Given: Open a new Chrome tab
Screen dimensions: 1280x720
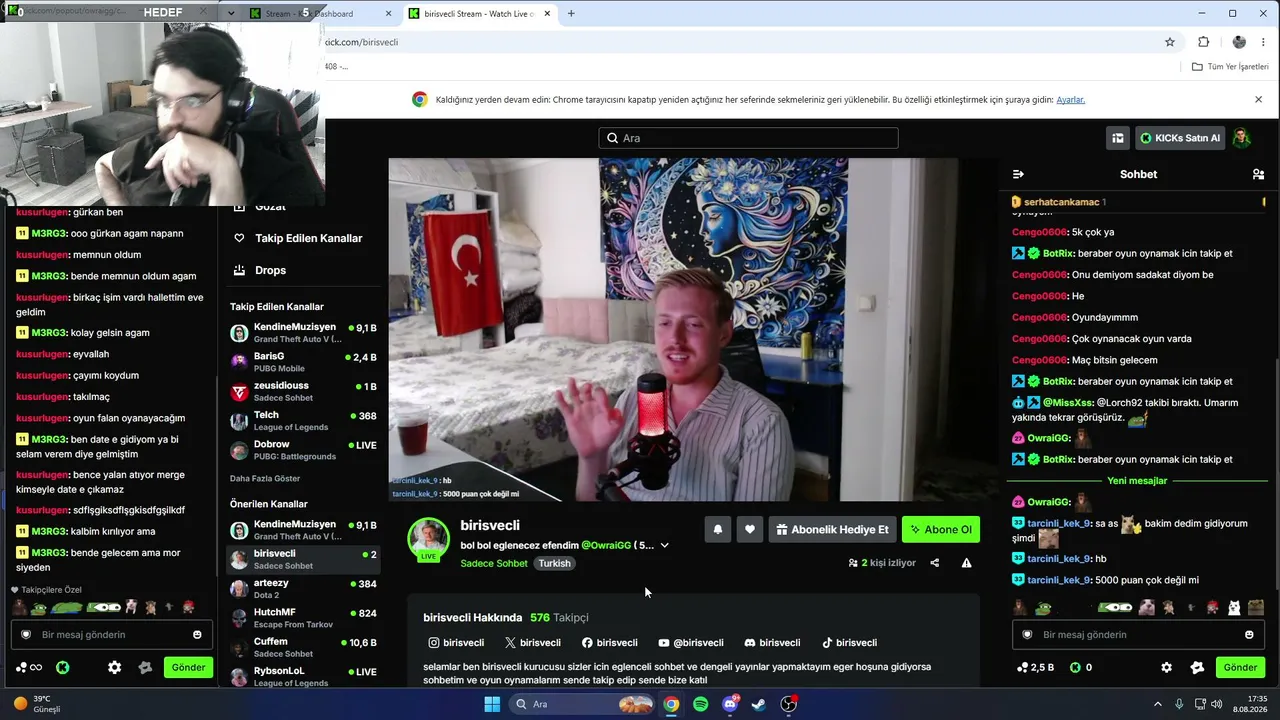Looking at the screenshot, I should [x=571, y=14].
